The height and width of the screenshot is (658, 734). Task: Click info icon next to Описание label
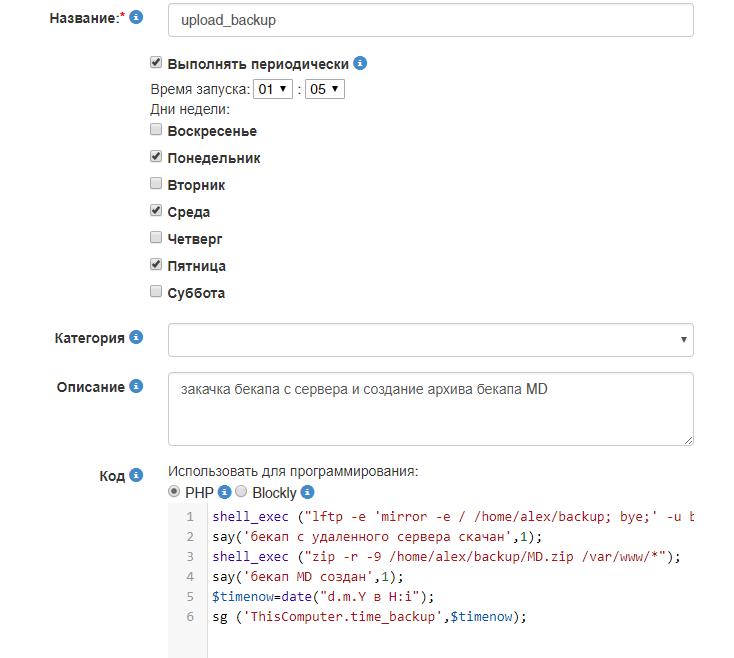(x=136, y=386)
